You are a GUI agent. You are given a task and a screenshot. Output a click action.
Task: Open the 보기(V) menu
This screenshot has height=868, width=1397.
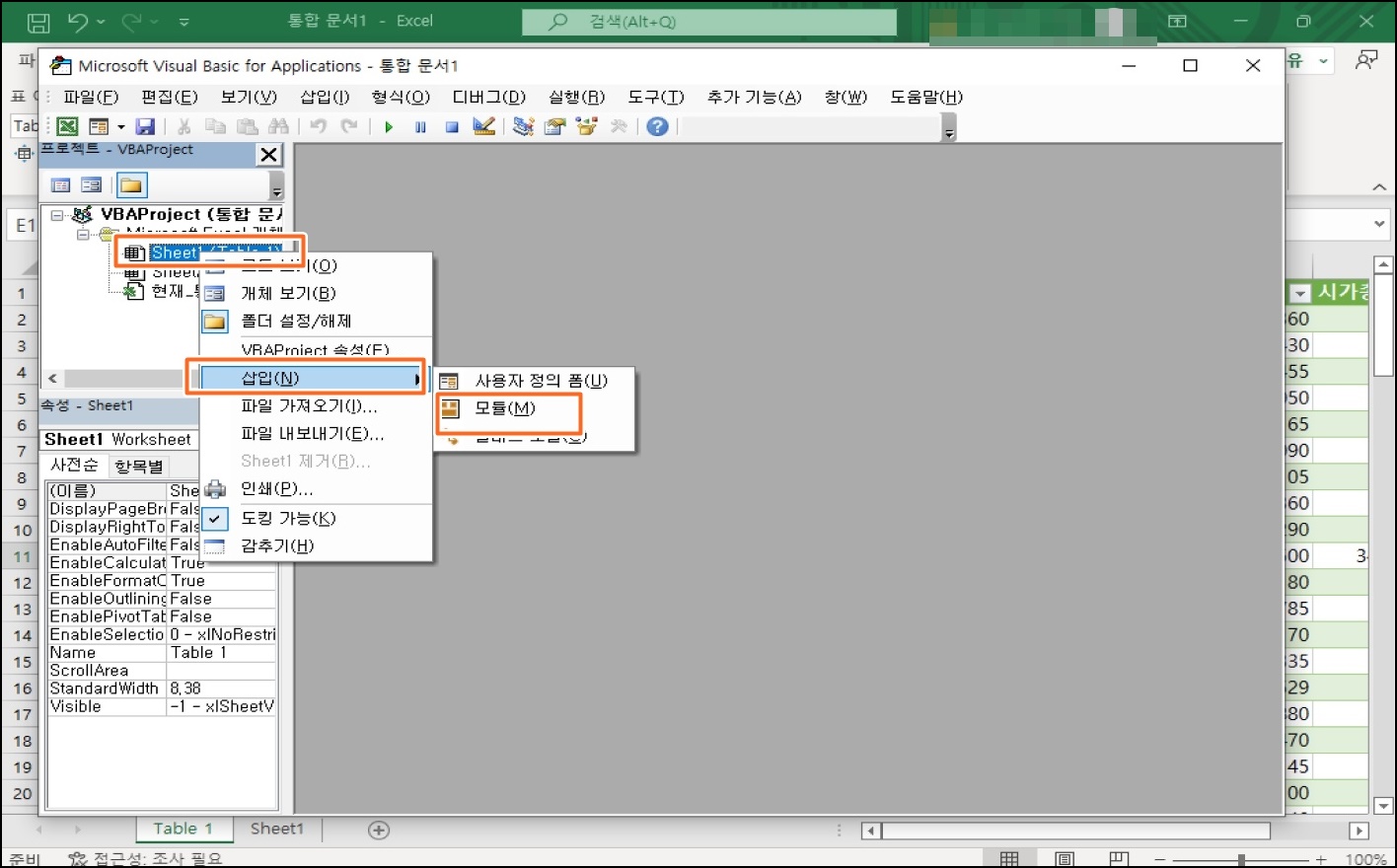click(x=249, y=97)
